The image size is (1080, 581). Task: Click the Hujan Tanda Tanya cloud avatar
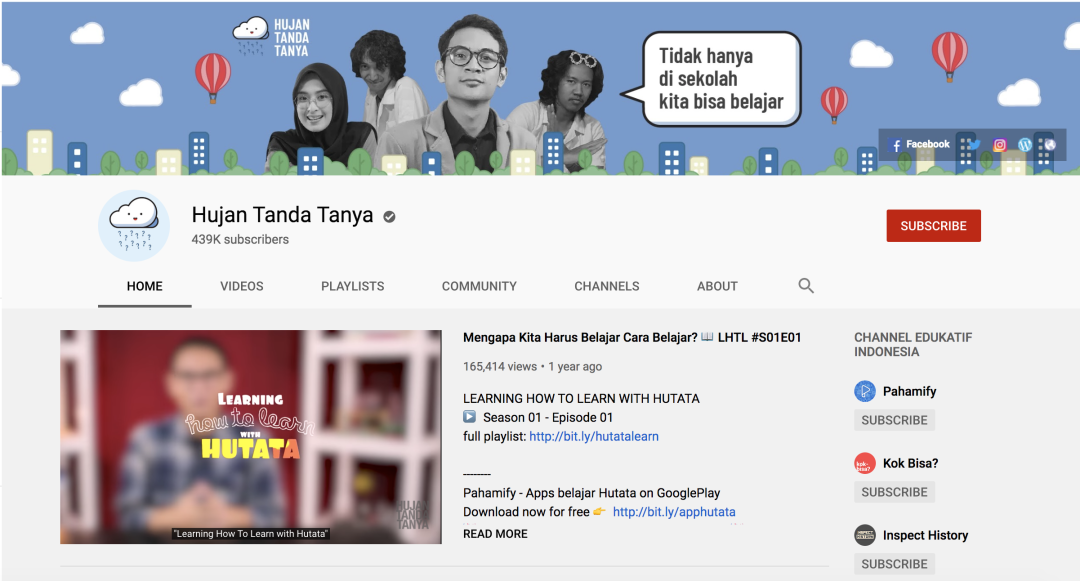click(134, 226)
